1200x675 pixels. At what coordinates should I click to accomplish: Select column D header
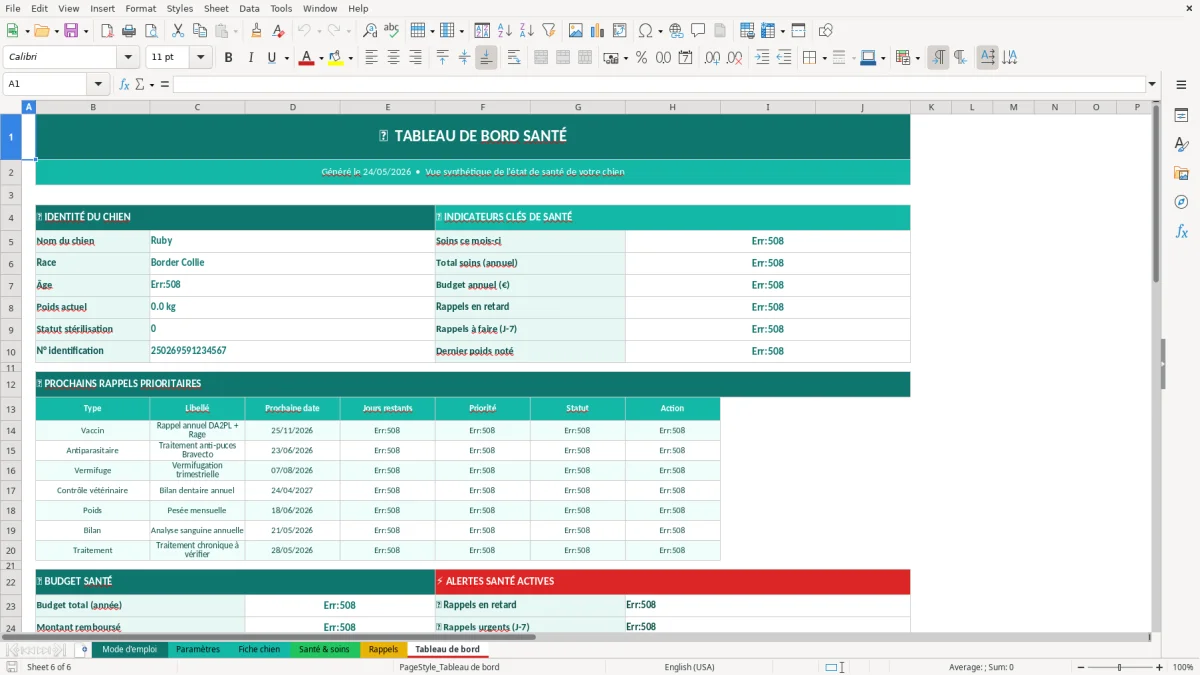click(292, 107)
